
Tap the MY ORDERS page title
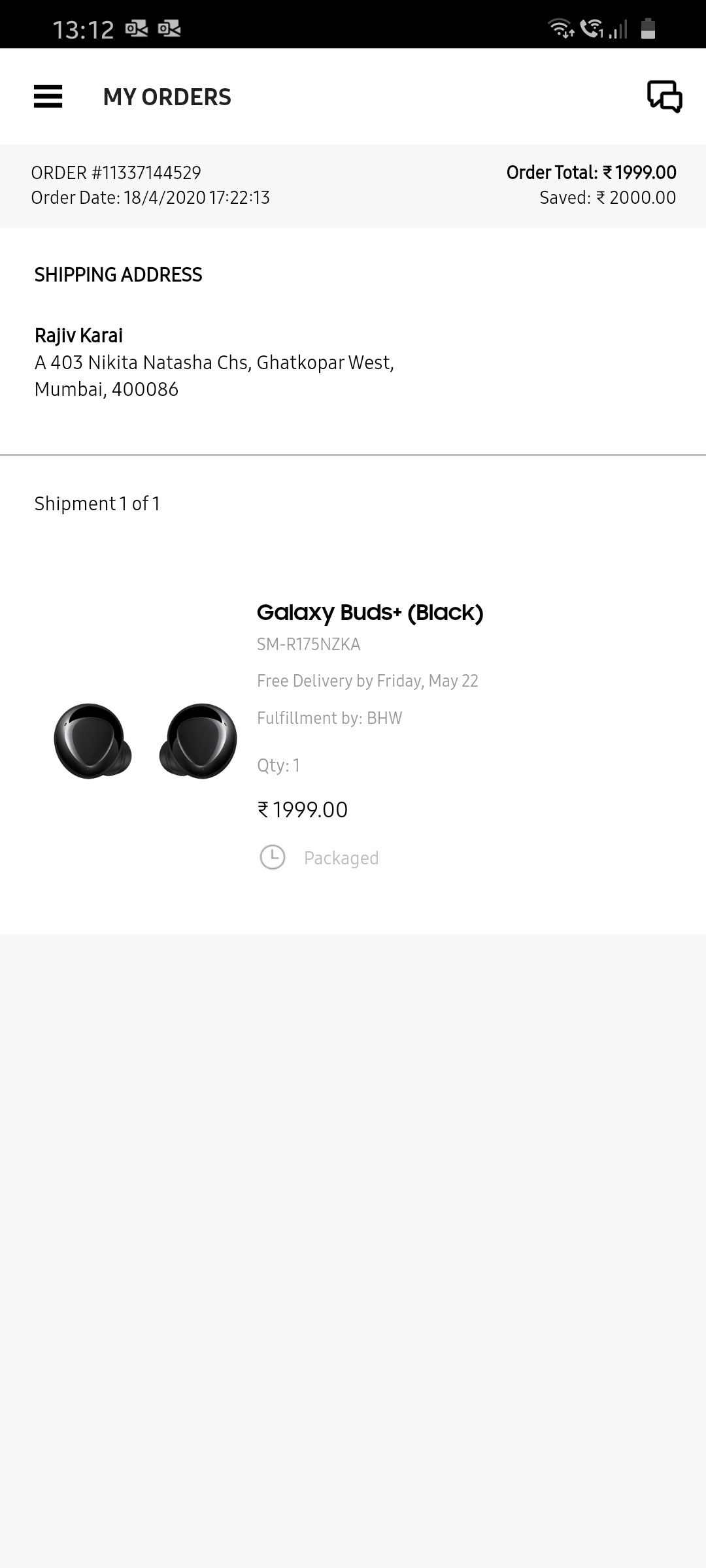tap(167, 97)
